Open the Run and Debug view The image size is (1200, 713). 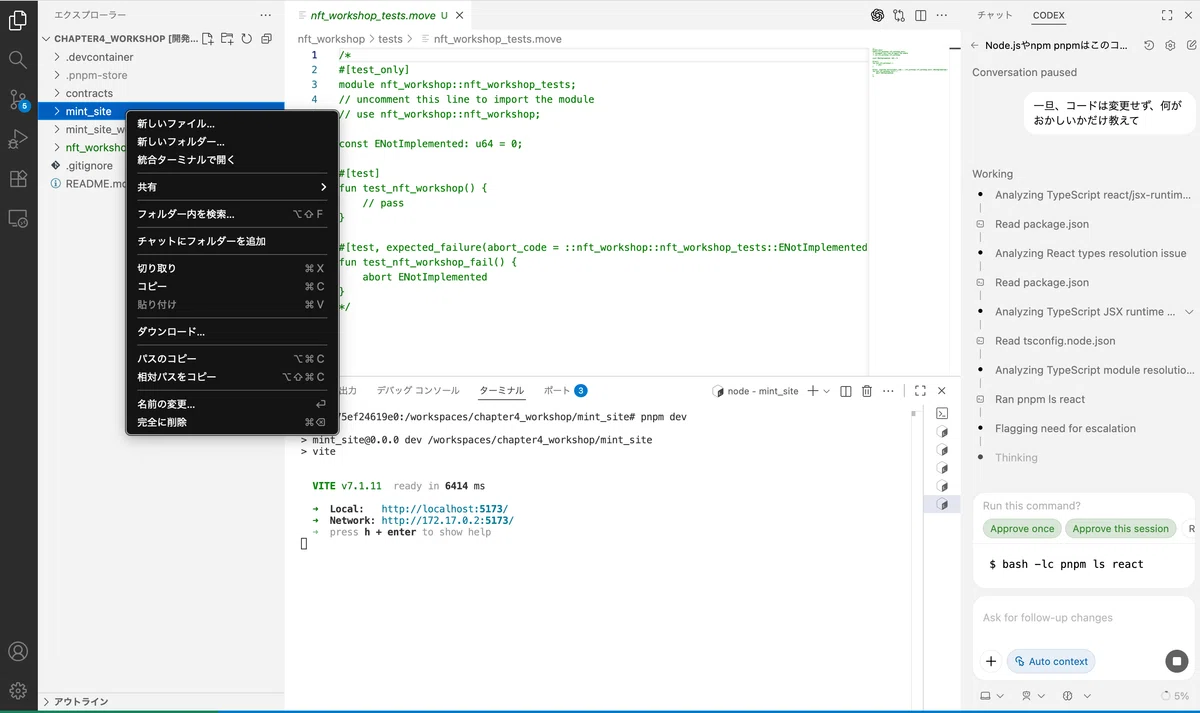click(x=18, y=139)
